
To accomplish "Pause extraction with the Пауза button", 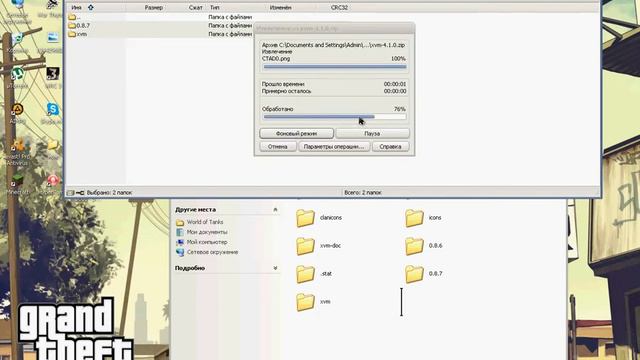I will click(x=372, y=133).
